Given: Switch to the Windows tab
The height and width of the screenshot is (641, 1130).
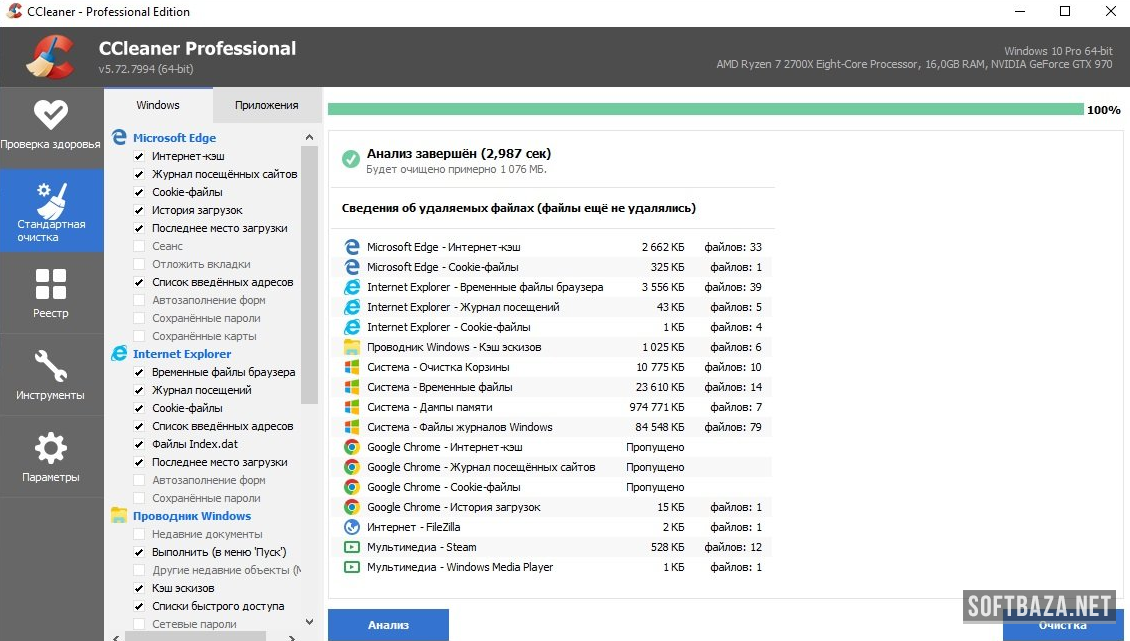Looking at the screenshot, I should pyautogui.click(x=158, y=105).
